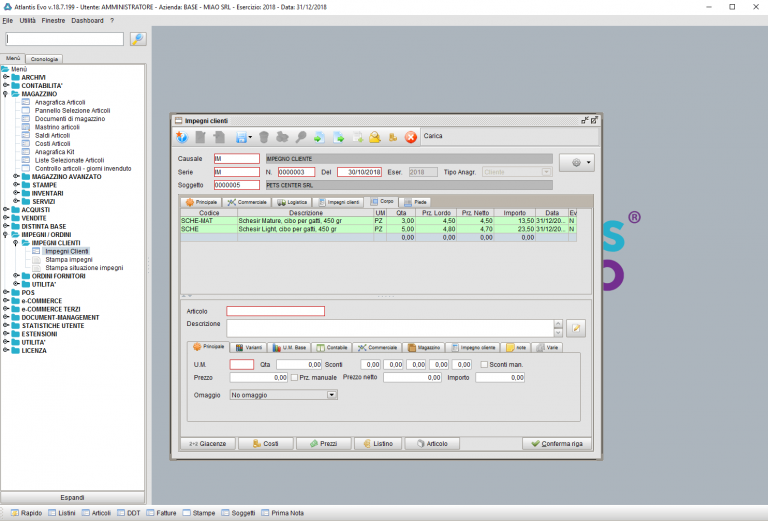Open DDT shortcut in bottom bar
The width and height of the screenshot is (768, 521).
129,513
